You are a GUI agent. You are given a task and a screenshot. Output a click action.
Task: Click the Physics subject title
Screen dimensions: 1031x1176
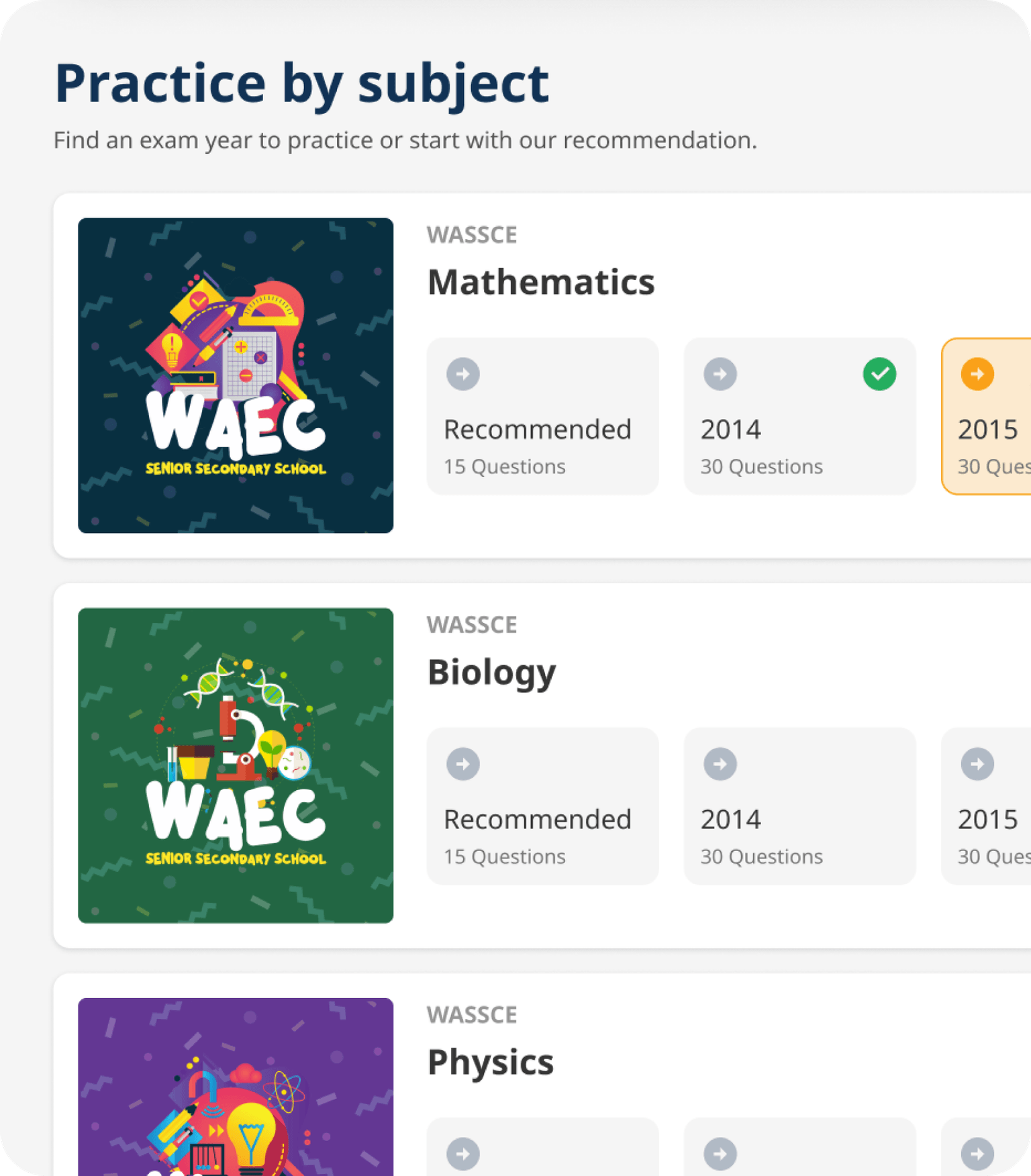point(491,1062)
